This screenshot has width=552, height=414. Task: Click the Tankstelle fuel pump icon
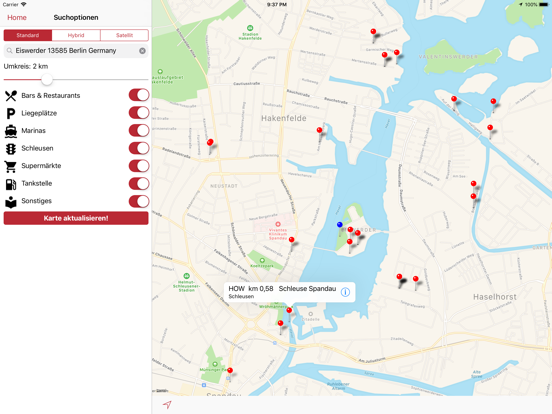pyautogui.click(x=11, y=184)
